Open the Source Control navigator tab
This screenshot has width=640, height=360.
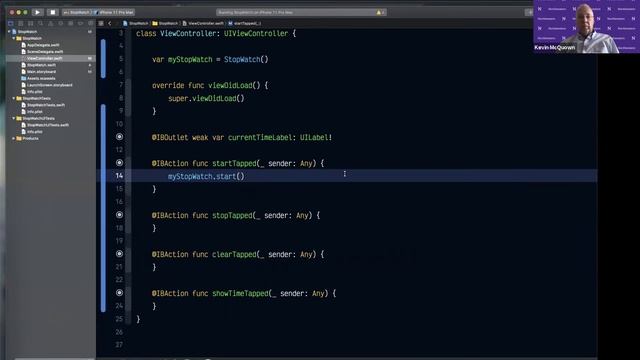pyautogui.click(x=20, y=23)
